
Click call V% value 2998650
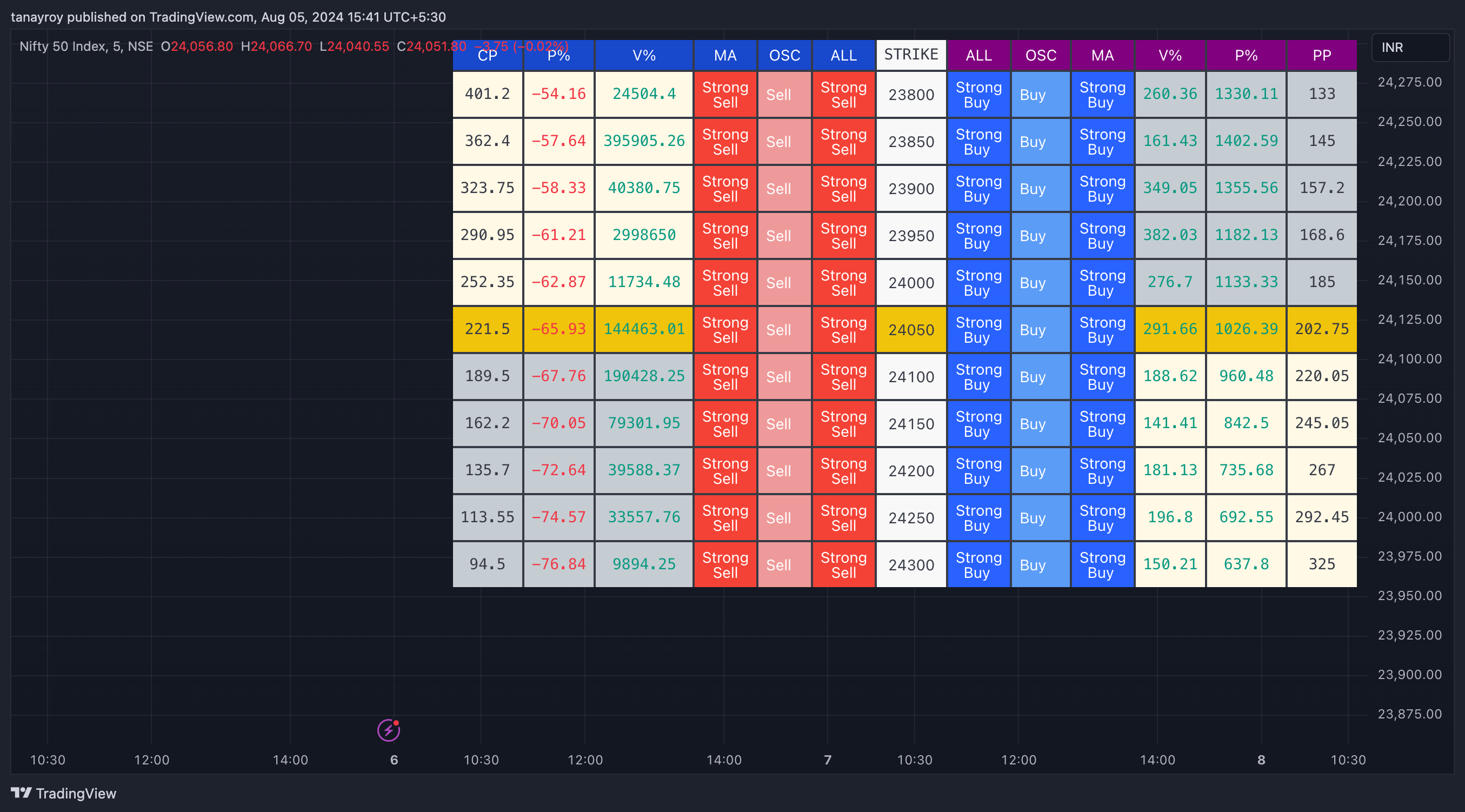point(644,235)
